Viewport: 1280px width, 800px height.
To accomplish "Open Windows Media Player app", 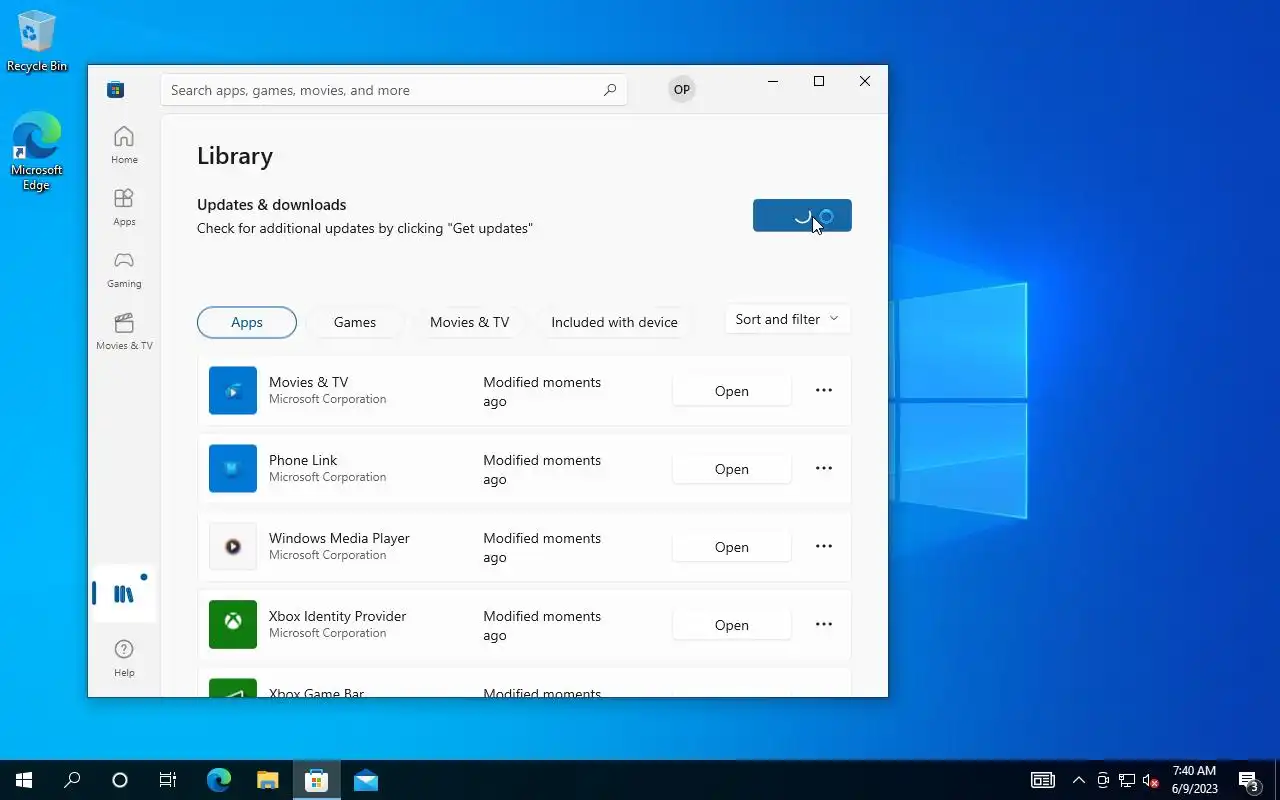I will (x=732, y=547).
